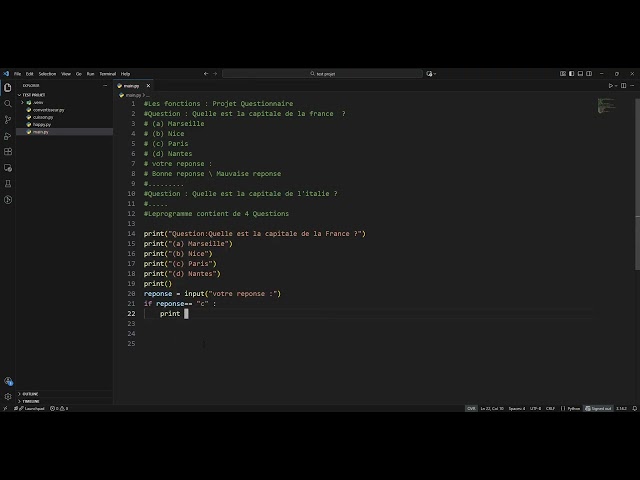Viewport: 640px width, 480px height.
Task: Click the Ln 22 cursor position indicator
Action: [x=492, y=408]
